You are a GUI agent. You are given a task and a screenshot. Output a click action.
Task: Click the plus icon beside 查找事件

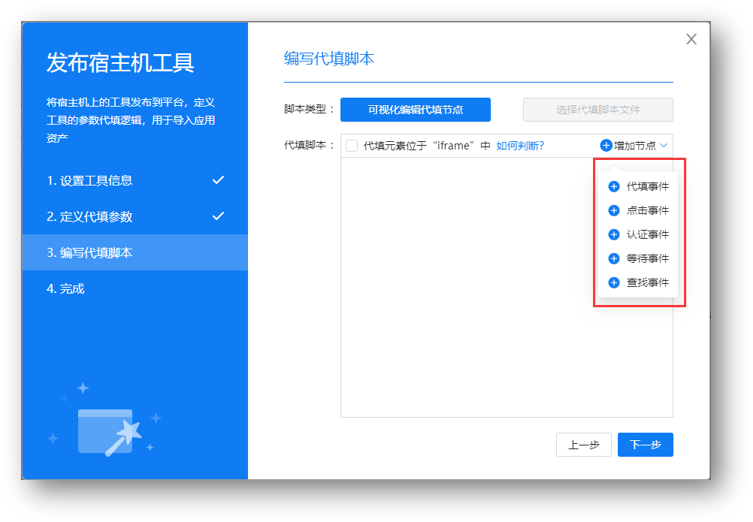point(614,282)
